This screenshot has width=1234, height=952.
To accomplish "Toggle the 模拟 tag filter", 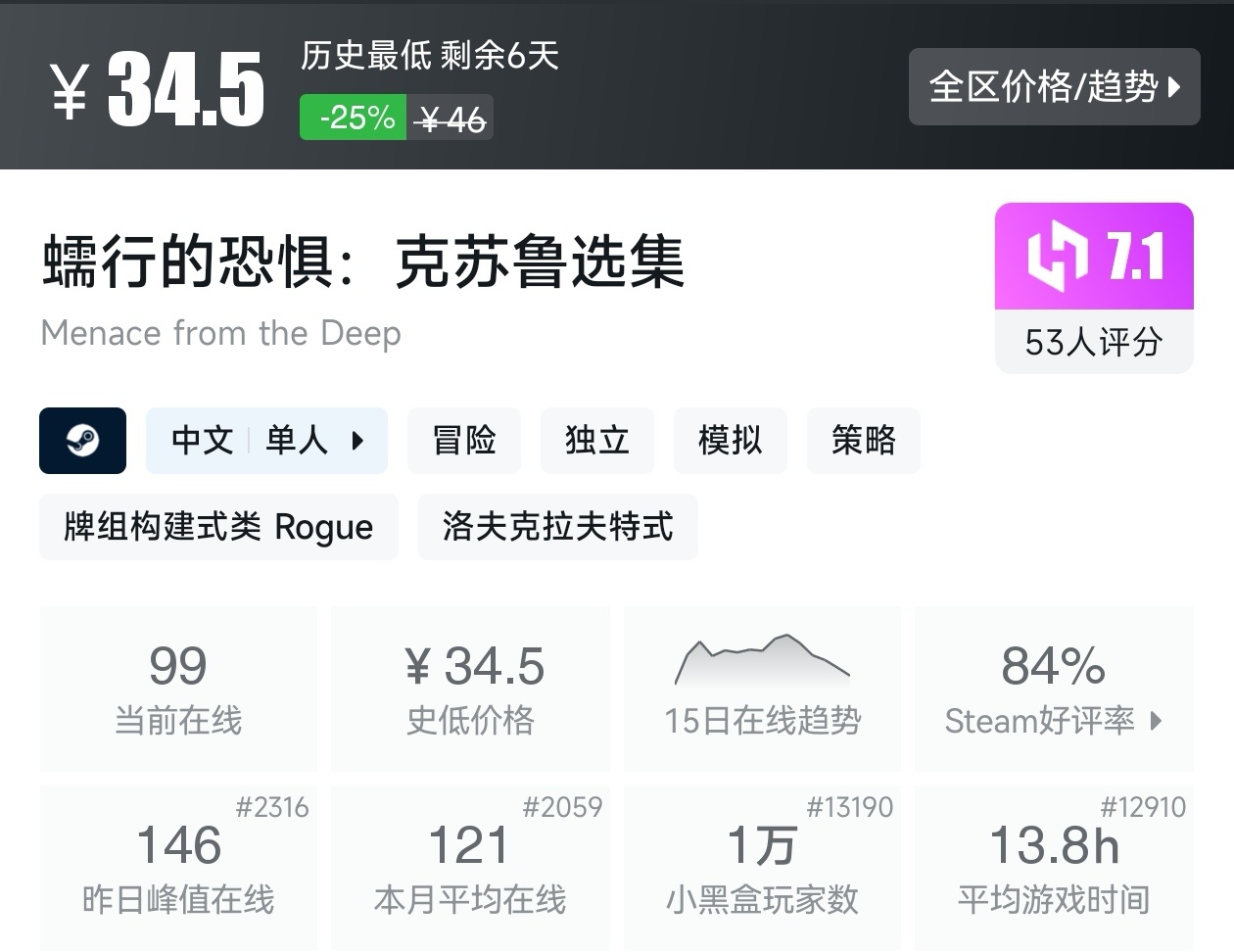I will tap(731, 441).
